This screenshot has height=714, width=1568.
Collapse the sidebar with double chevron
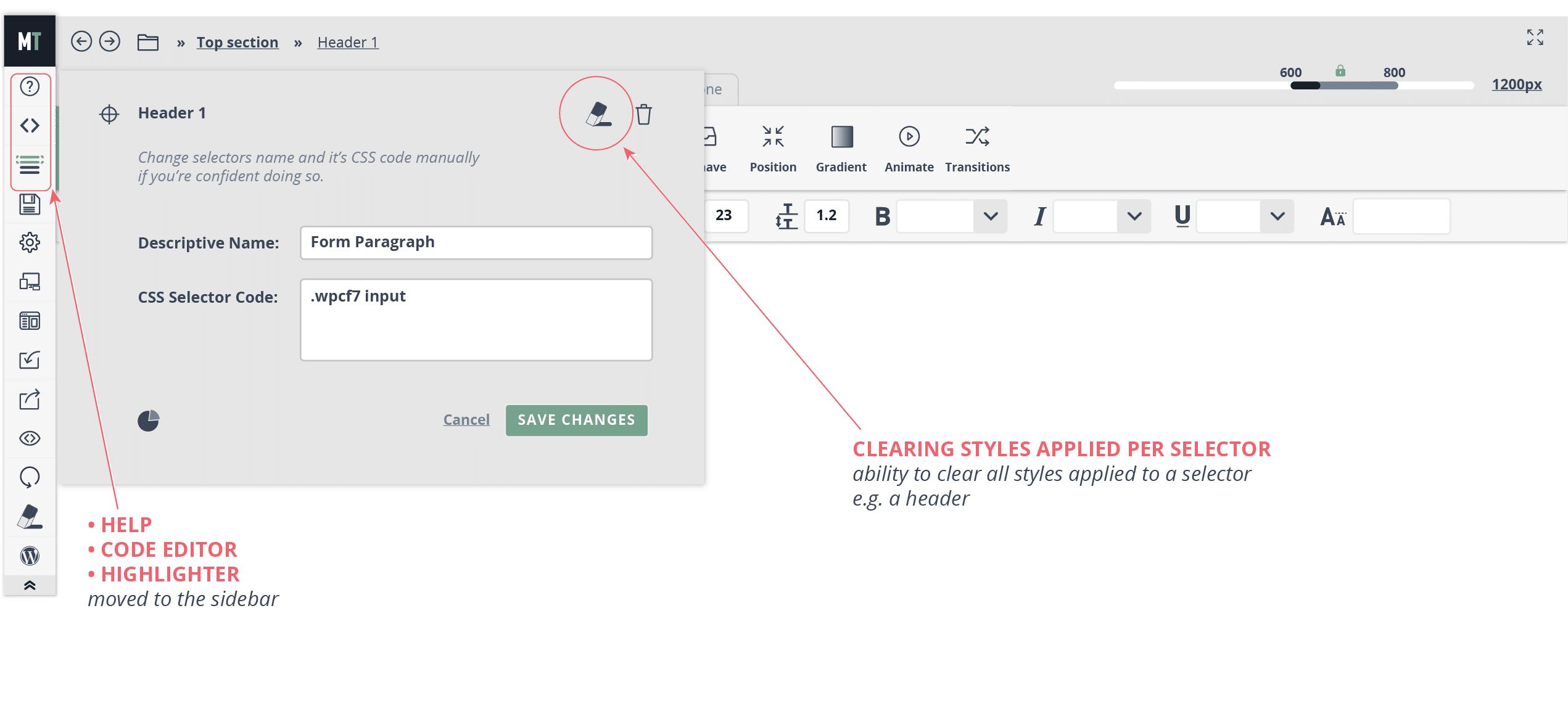click(30, 585)
